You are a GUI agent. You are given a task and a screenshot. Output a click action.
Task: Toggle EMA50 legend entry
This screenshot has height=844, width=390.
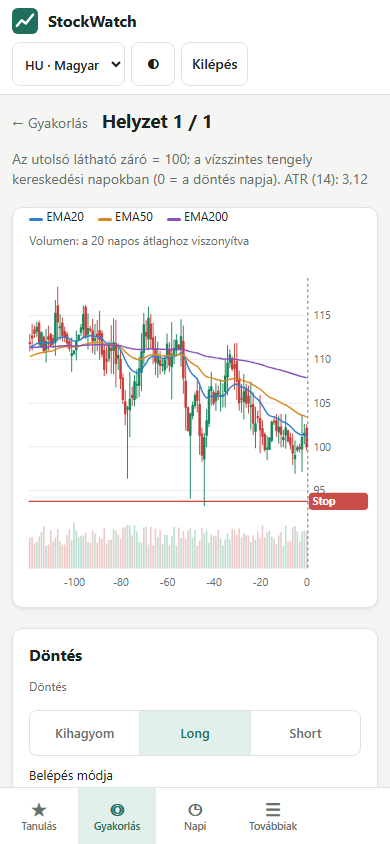pos(126,217)
